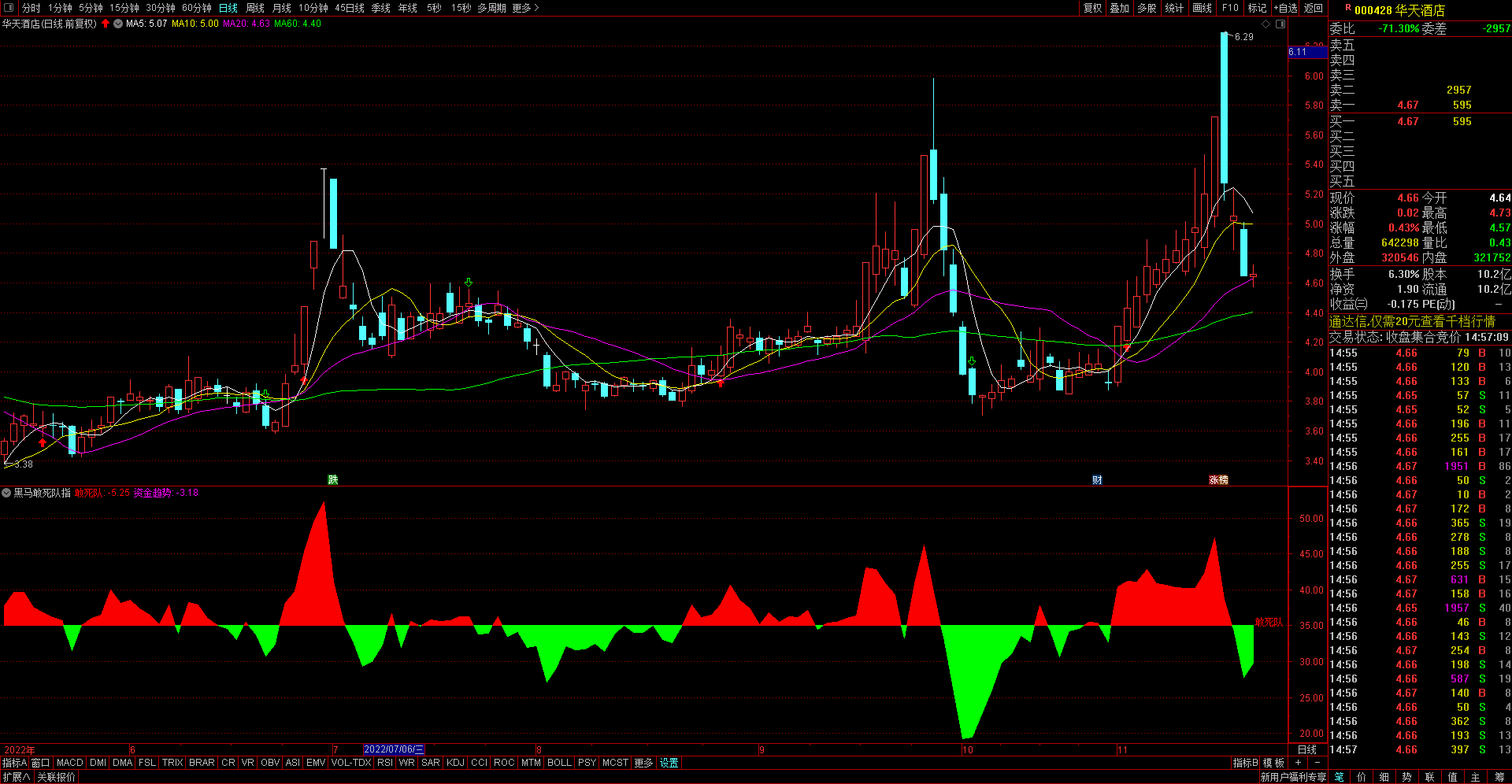The height and width of the screenshot is (784, 1512).
Task: Open 指标B menu
Action: click(1246, 763)
